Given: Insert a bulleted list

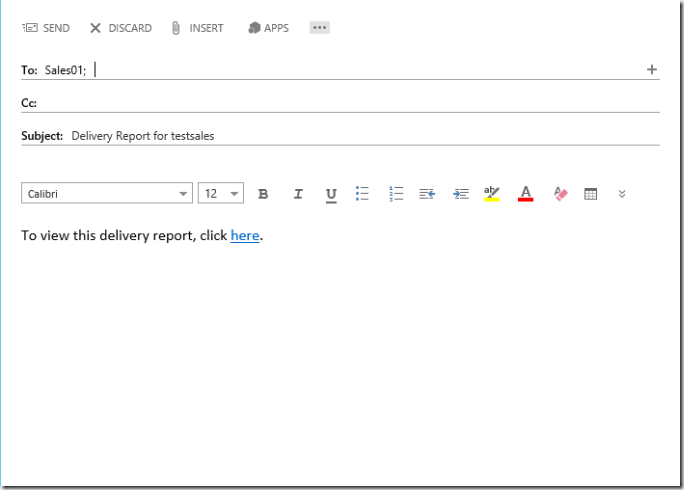Looking at the screenshot, I should click(x=363, y=194).
